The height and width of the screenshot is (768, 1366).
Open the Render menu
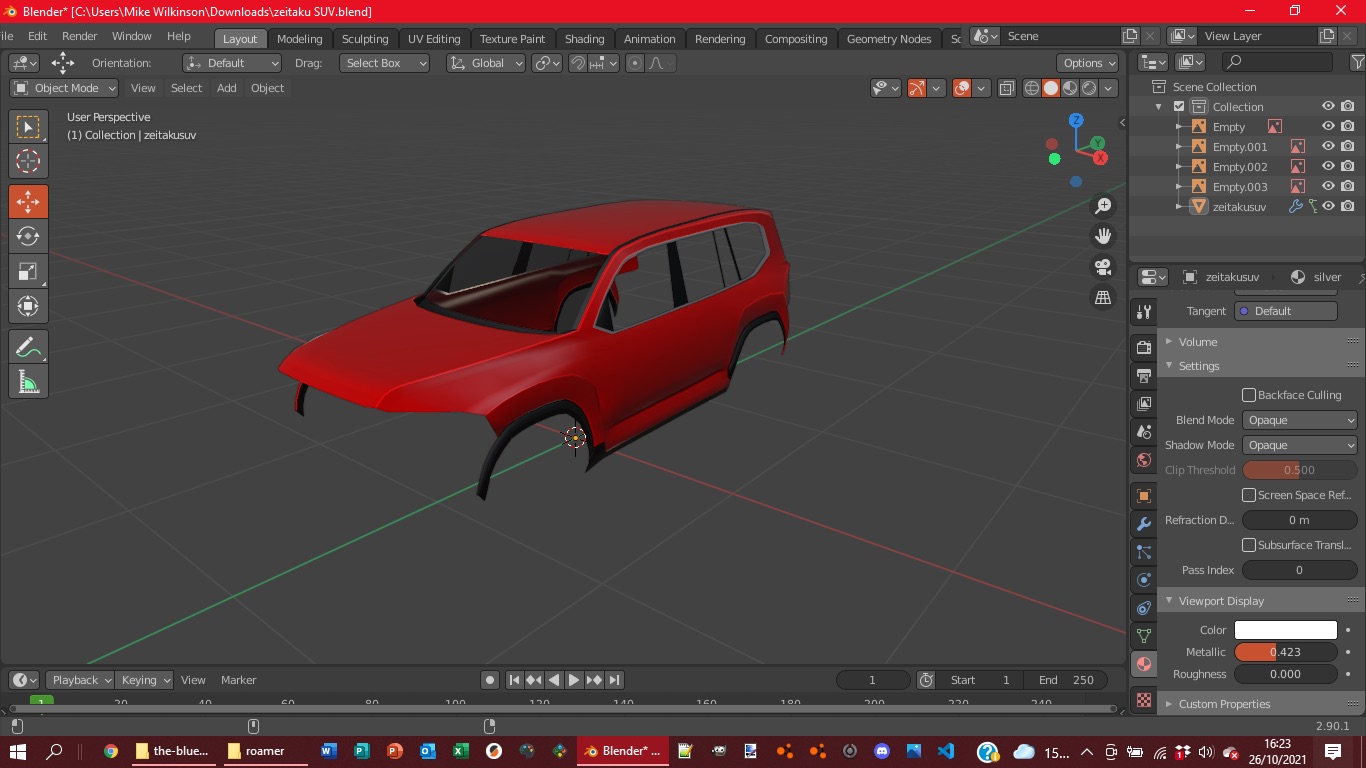coord(80,36)
